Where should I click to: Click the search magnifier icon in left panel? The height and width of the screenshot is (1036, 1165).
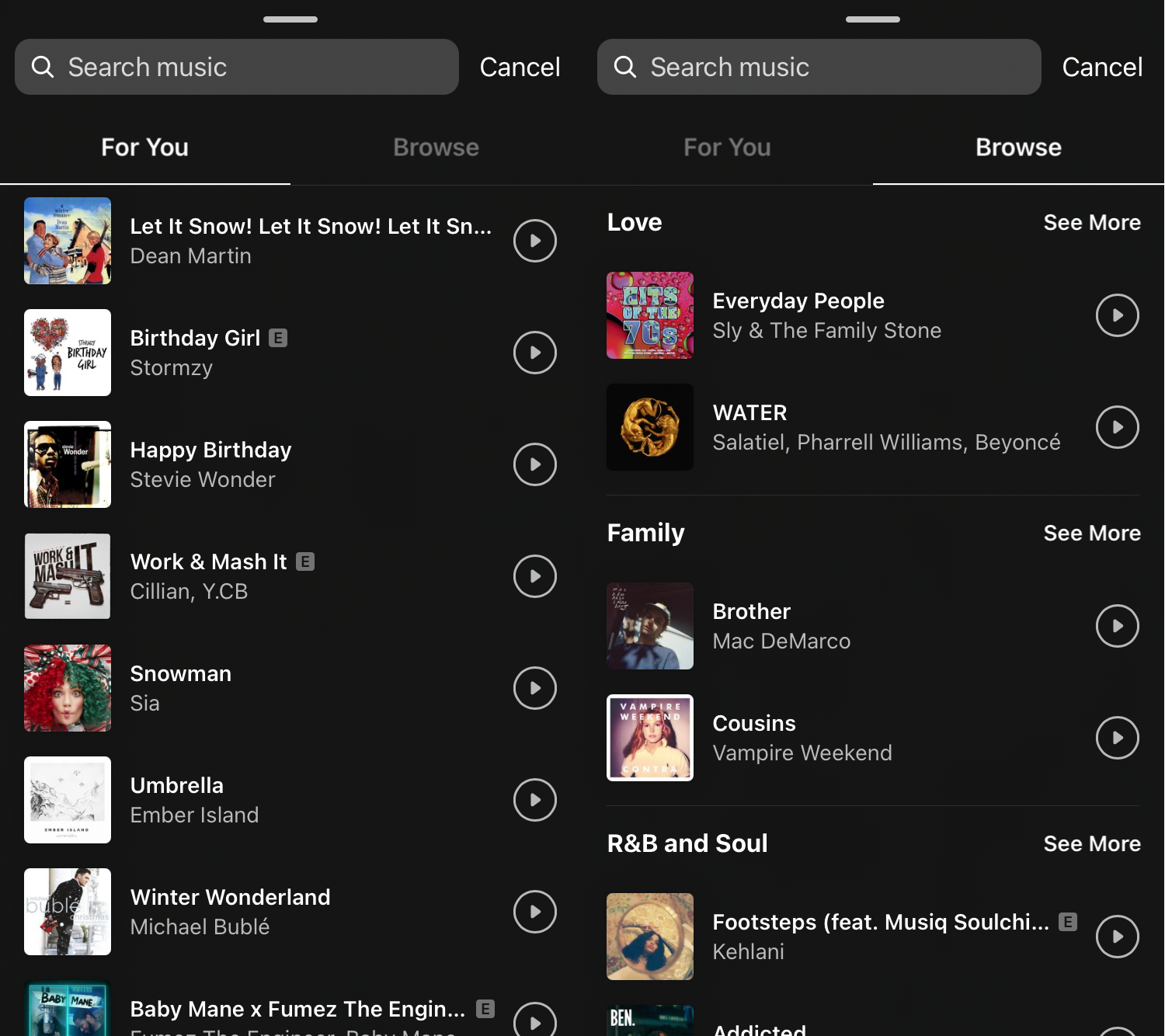(43, 67)
